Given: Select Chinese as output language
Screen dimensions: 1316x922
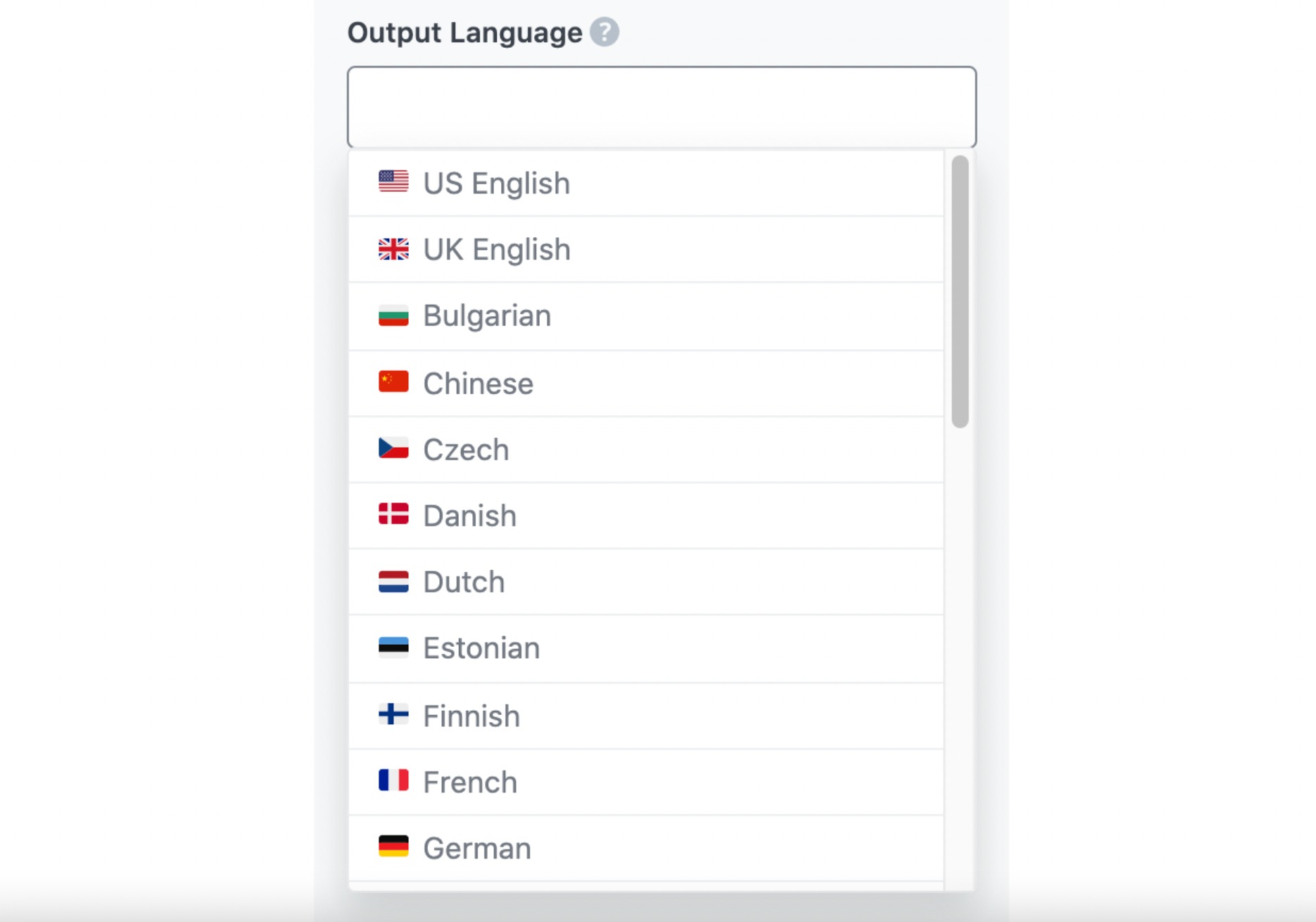Looking at the screenshot, I should pyautogui.click(x=477, y=382).
